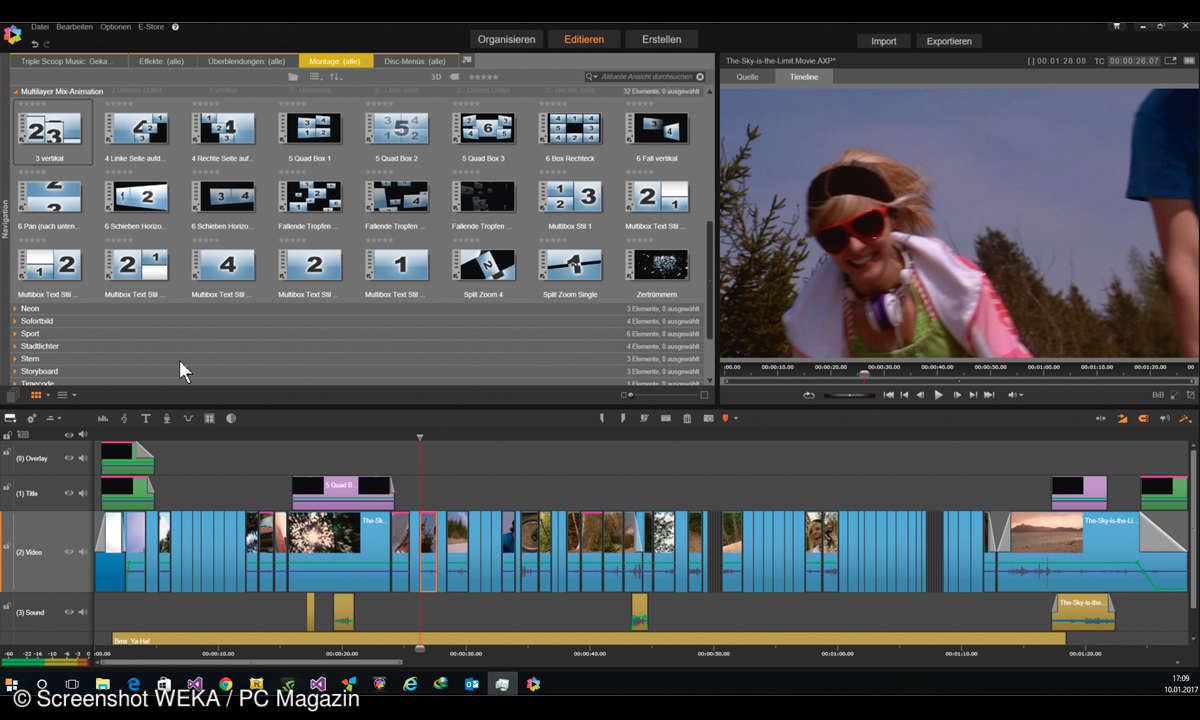The height and width of the screenshot is (720, 1200).
Task: Open the Datei menu
Action: (x=40, y=27)
